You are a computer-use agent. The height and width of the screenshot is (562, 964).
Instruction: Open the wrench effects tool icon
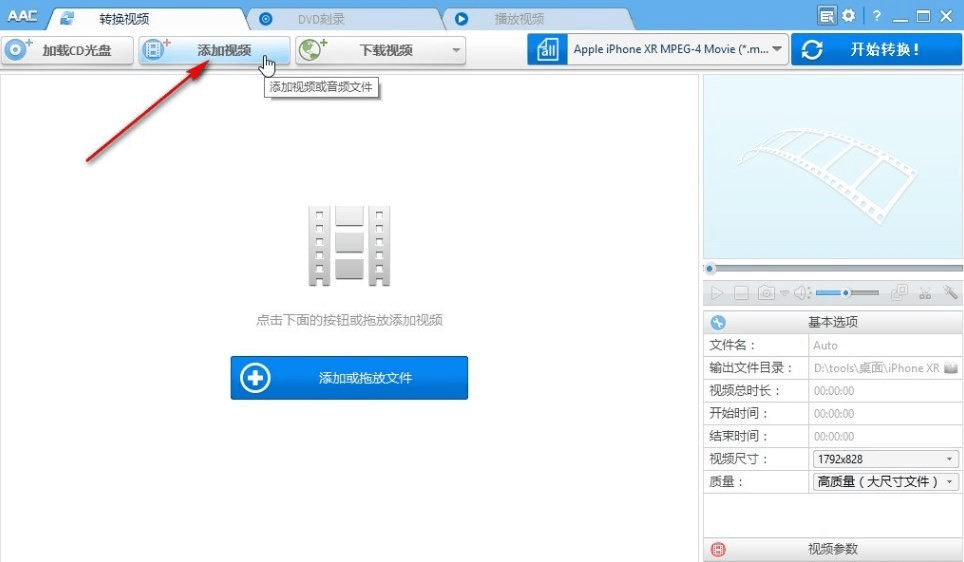click(950, 293)
